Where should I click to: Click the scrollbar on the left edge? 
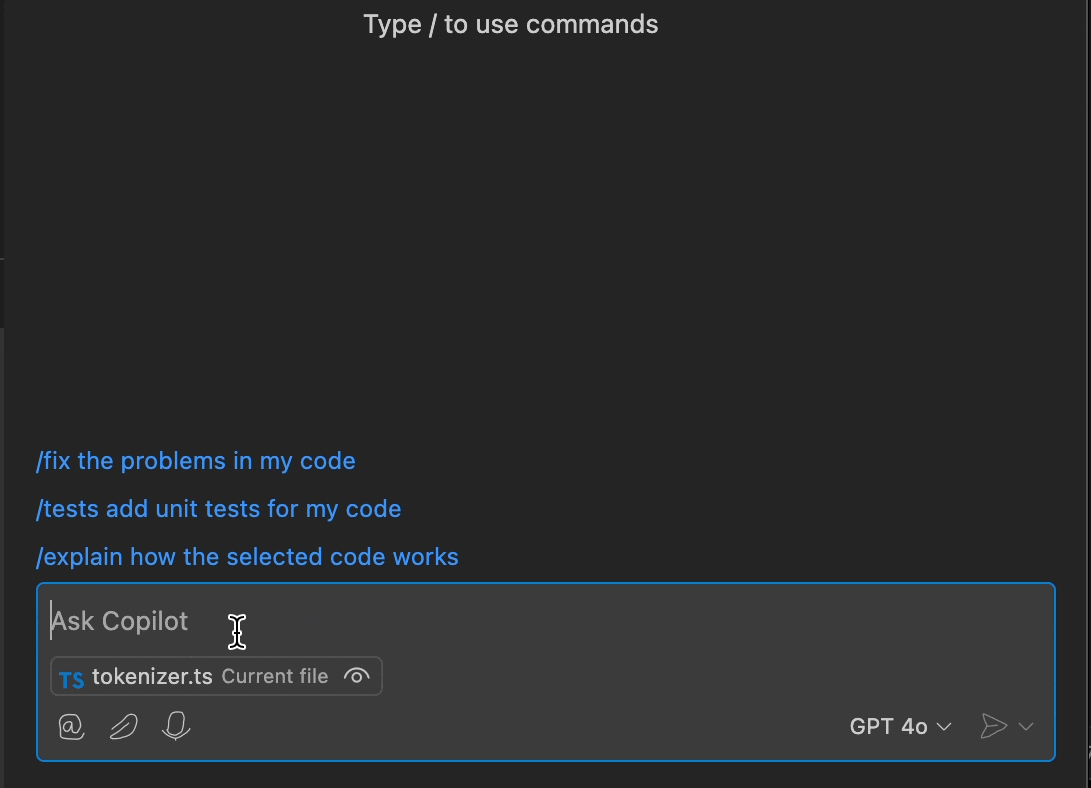coord(4,292)
